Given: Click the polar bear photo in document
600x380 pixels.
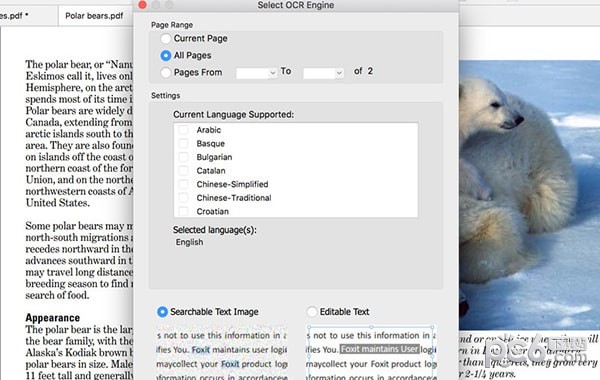Looking at the screenshot, I should point(530,194).
